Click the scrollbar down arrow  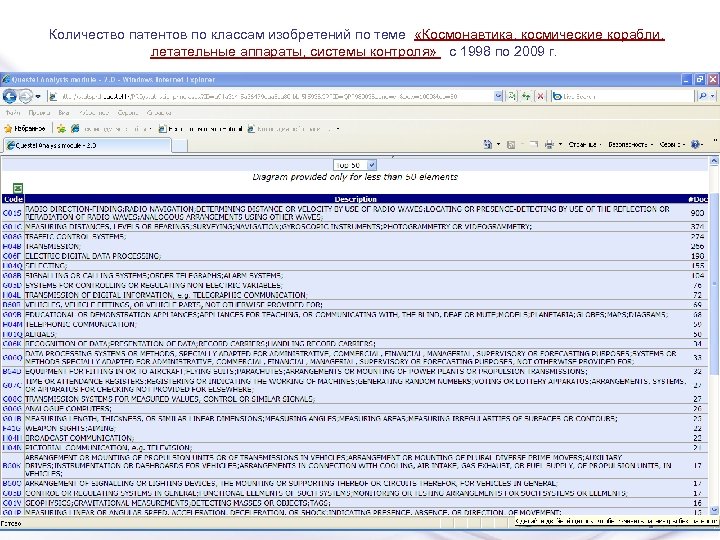pos(714,510)
